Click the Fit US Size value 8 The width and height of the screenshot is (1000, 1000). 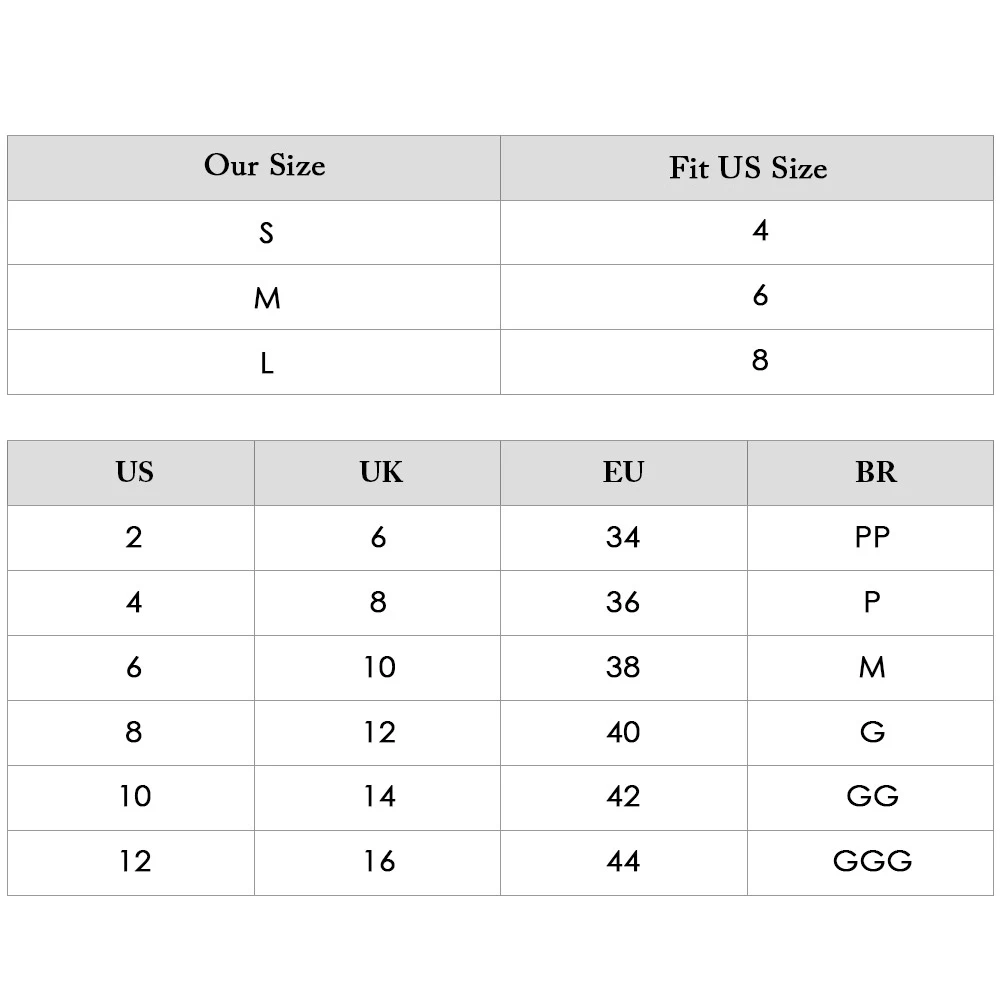click(760, 360)
